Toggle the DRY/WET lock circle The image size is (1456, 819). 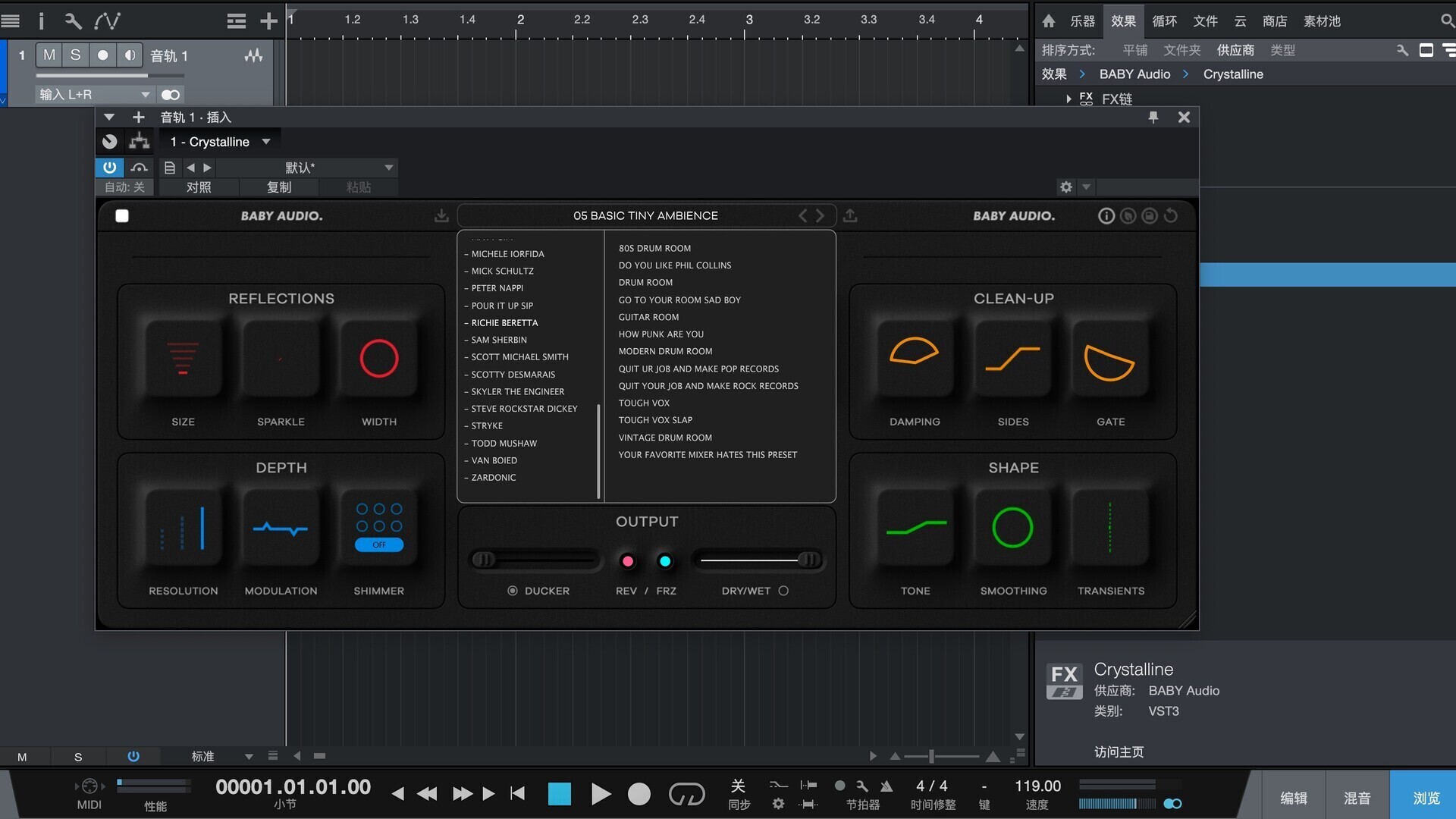point(783,591)
